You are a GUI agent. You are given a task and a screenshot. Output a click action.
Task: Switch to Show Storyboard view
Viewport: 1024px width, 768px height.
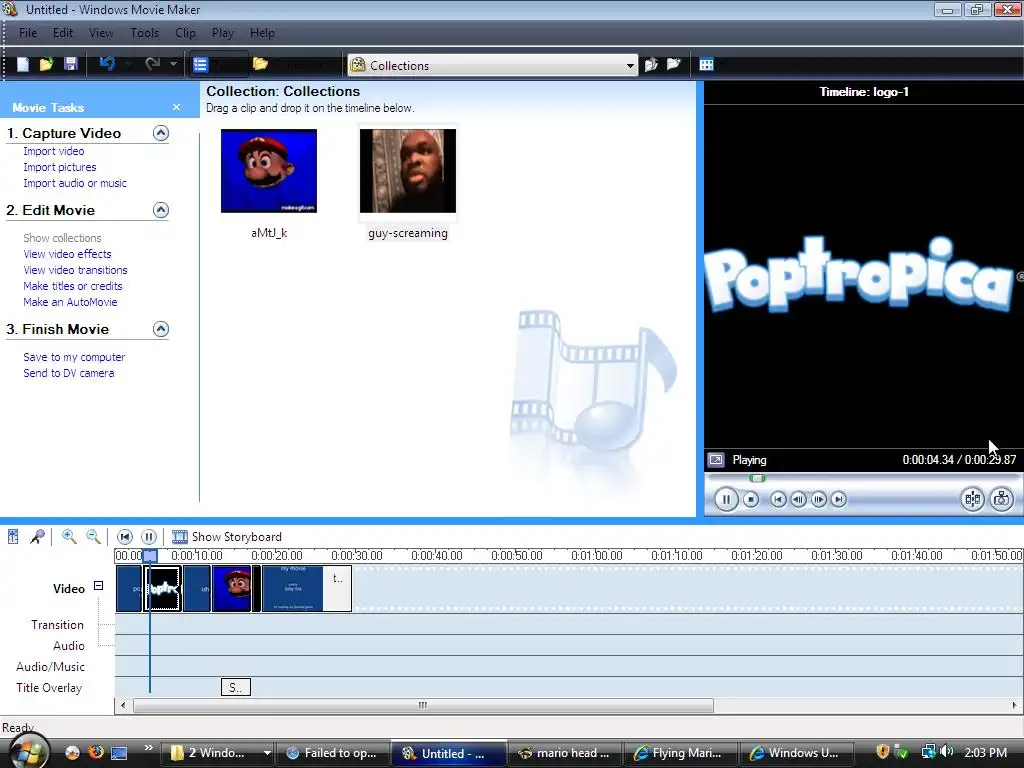[x=227, y=537]
